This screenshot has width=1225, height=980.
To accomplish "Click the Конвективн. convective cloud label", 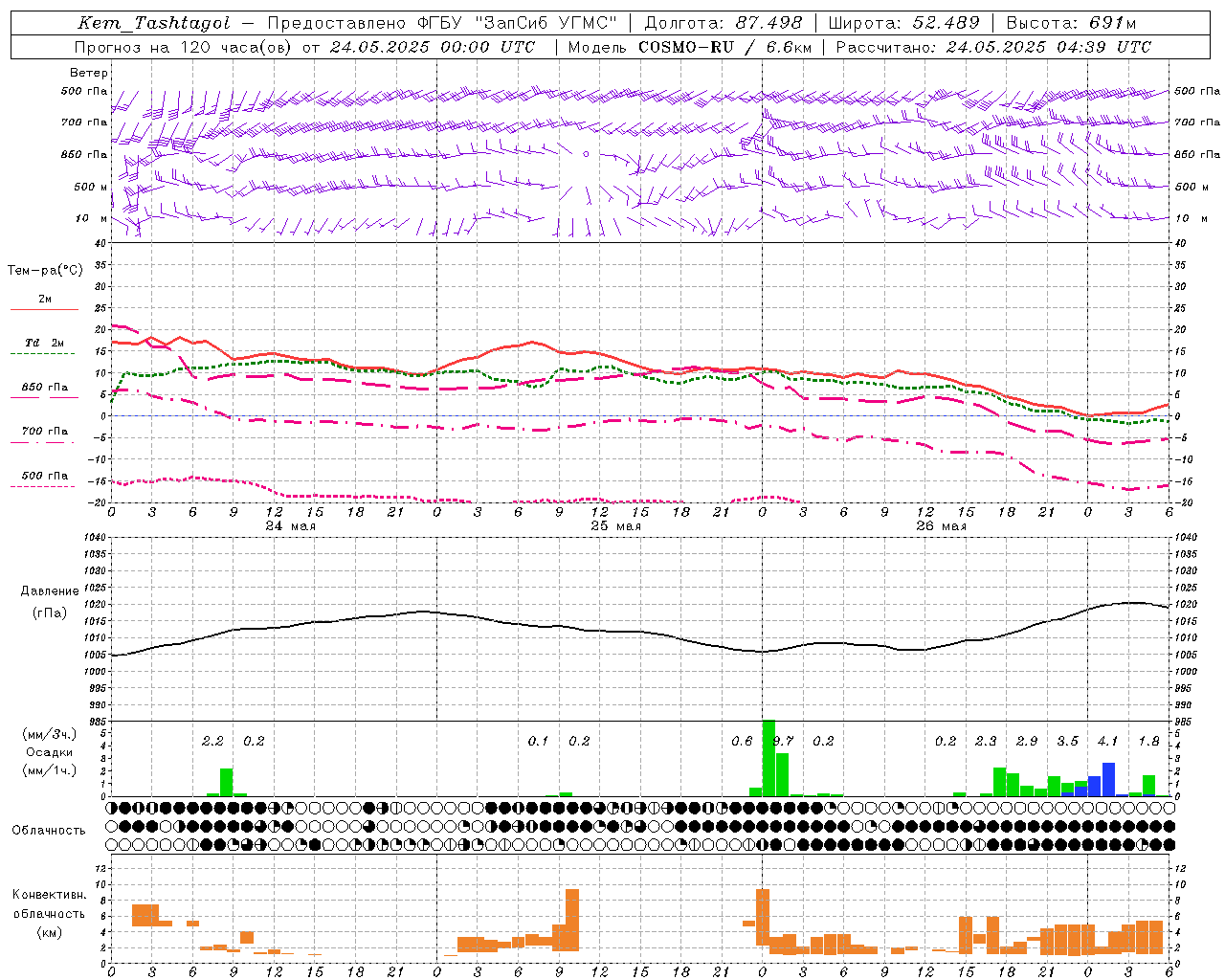I will coord(50,895).
